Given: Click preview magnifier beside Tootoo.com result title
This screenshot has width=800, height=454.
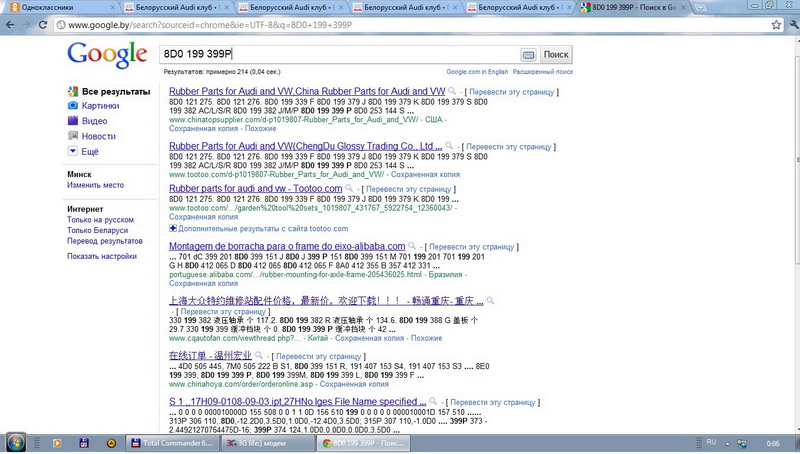Looking at the screenshot, I should [x=349, y=188].
